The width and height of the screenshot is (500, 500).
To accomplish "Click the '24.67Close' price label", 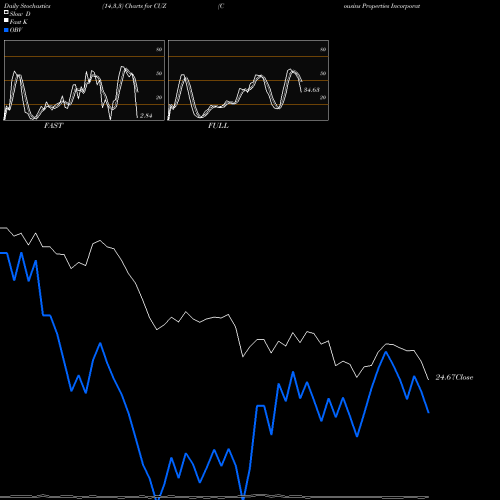I will click(454, 377).
